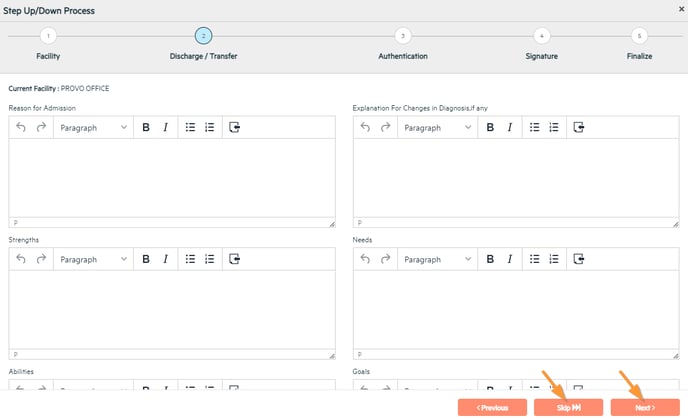Insert numbered list in Explanation For Changes editor

pos(554,128)
